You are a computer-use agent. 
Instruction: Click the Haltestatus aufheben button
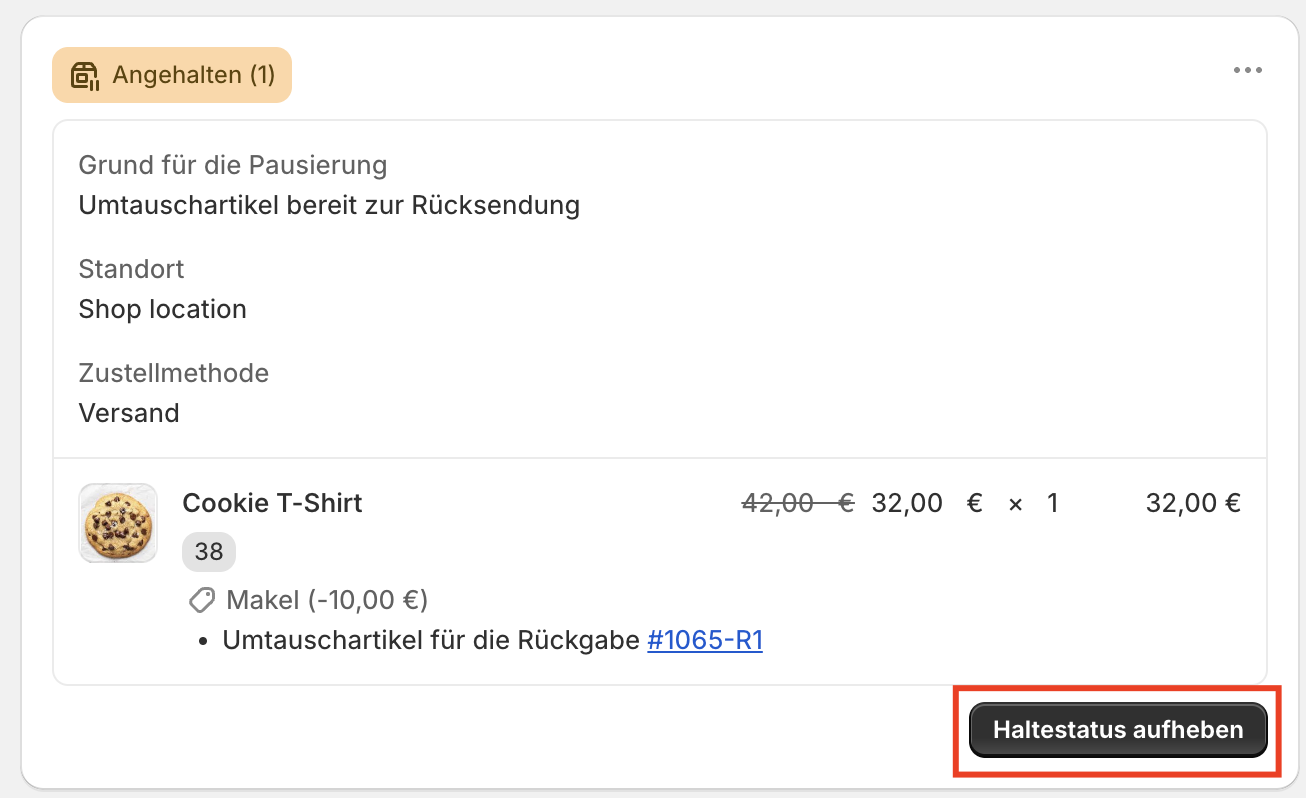1118,730
